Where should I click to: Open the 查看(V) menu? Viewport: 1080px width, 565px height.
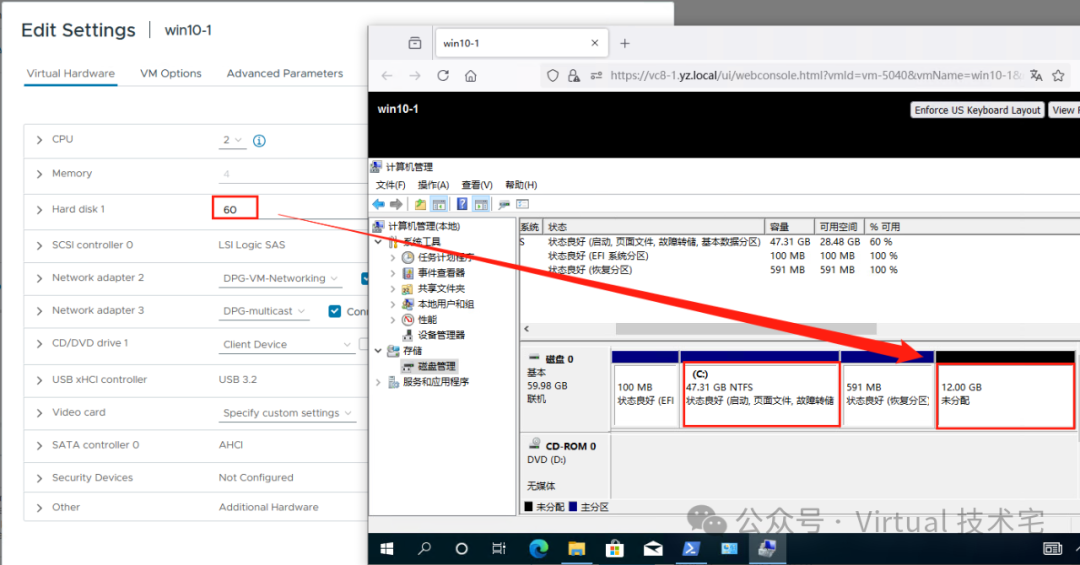coord(477,185)
